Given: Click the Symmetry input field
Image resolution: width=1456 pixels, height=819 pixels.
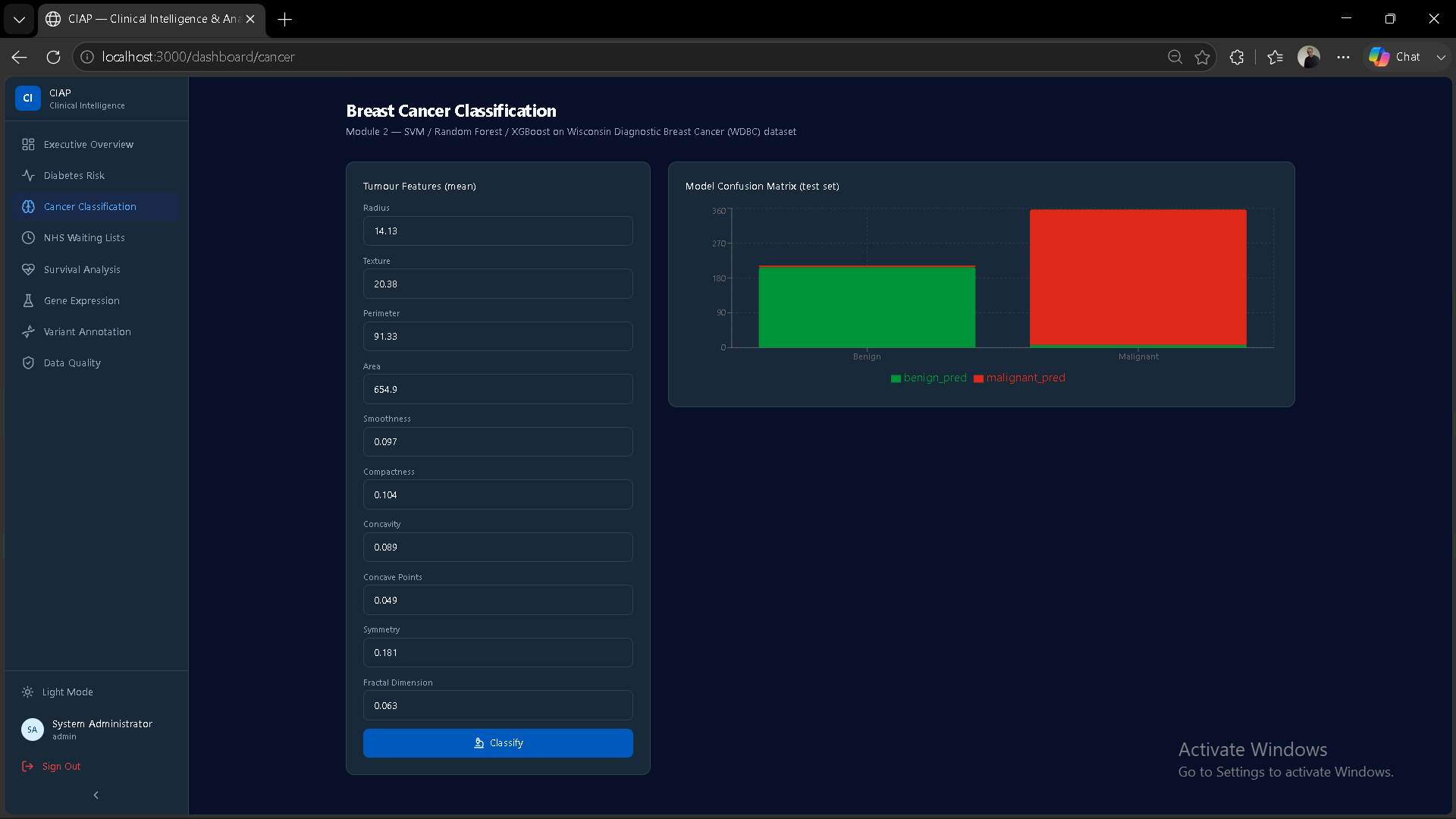Looking at the screenshot, I should point(498,652).
